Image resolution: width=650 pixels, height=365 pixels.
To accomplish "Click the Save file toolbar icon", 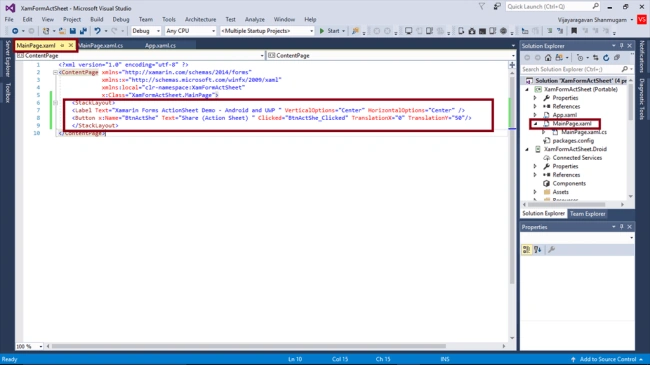I will click(73, 31).
